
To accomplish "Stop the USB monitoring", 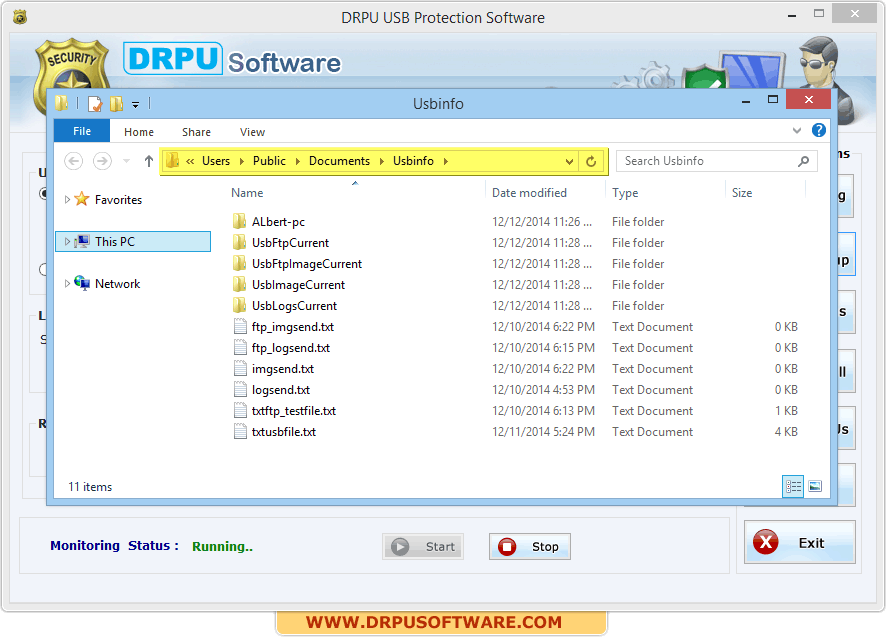I will click(x=530, y=546).
